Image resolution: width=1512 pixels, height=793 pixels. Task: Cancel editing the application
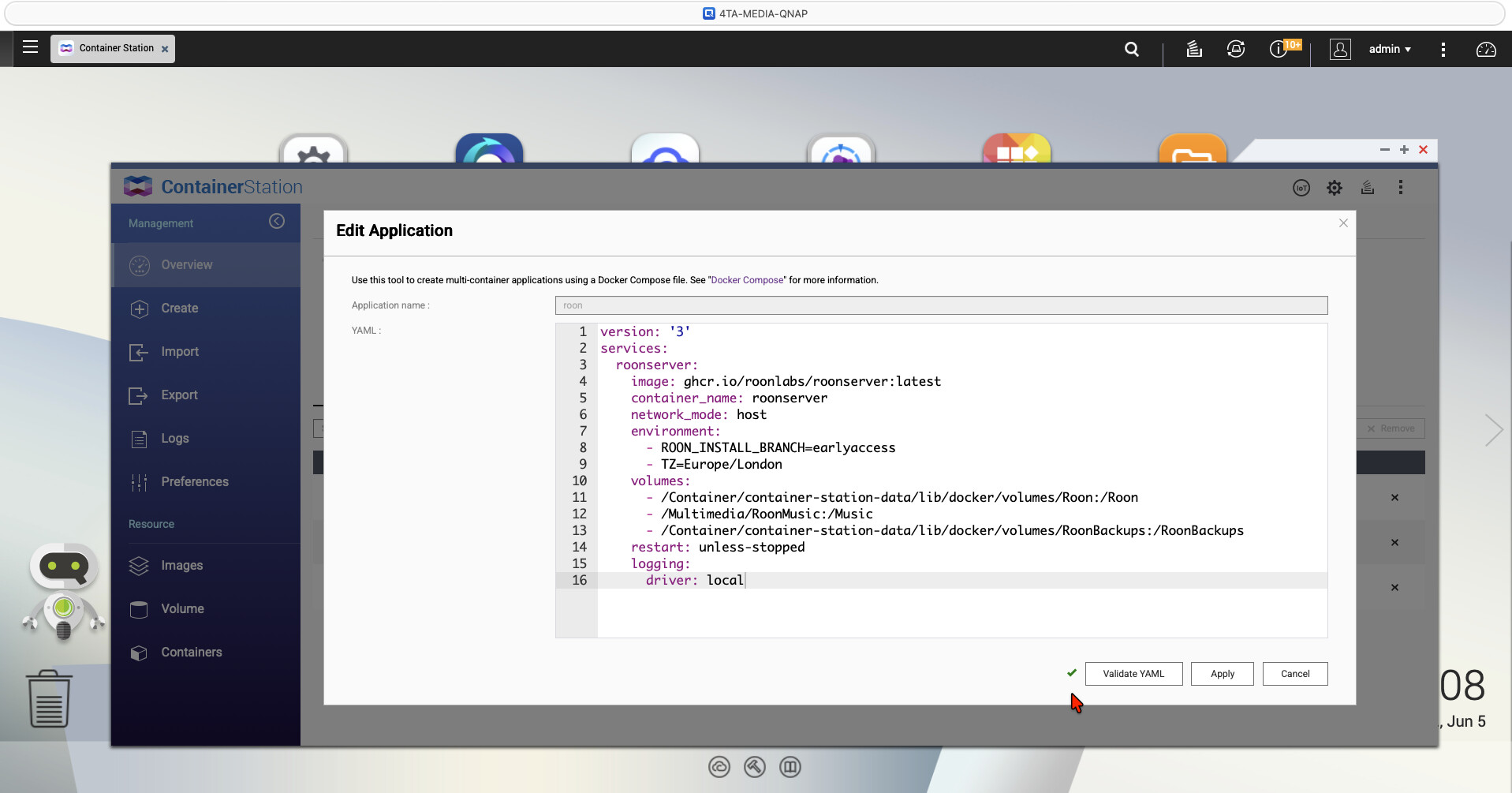coord(1295,674)
